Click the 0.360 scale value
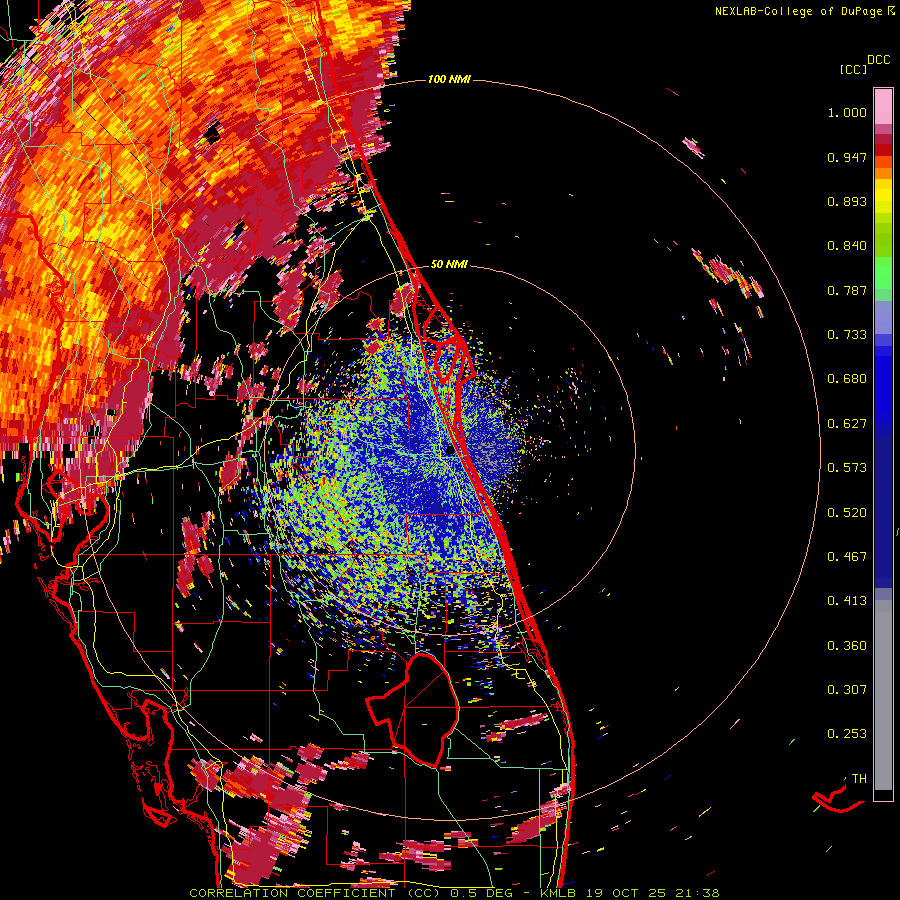 click(x=847, y=645)
